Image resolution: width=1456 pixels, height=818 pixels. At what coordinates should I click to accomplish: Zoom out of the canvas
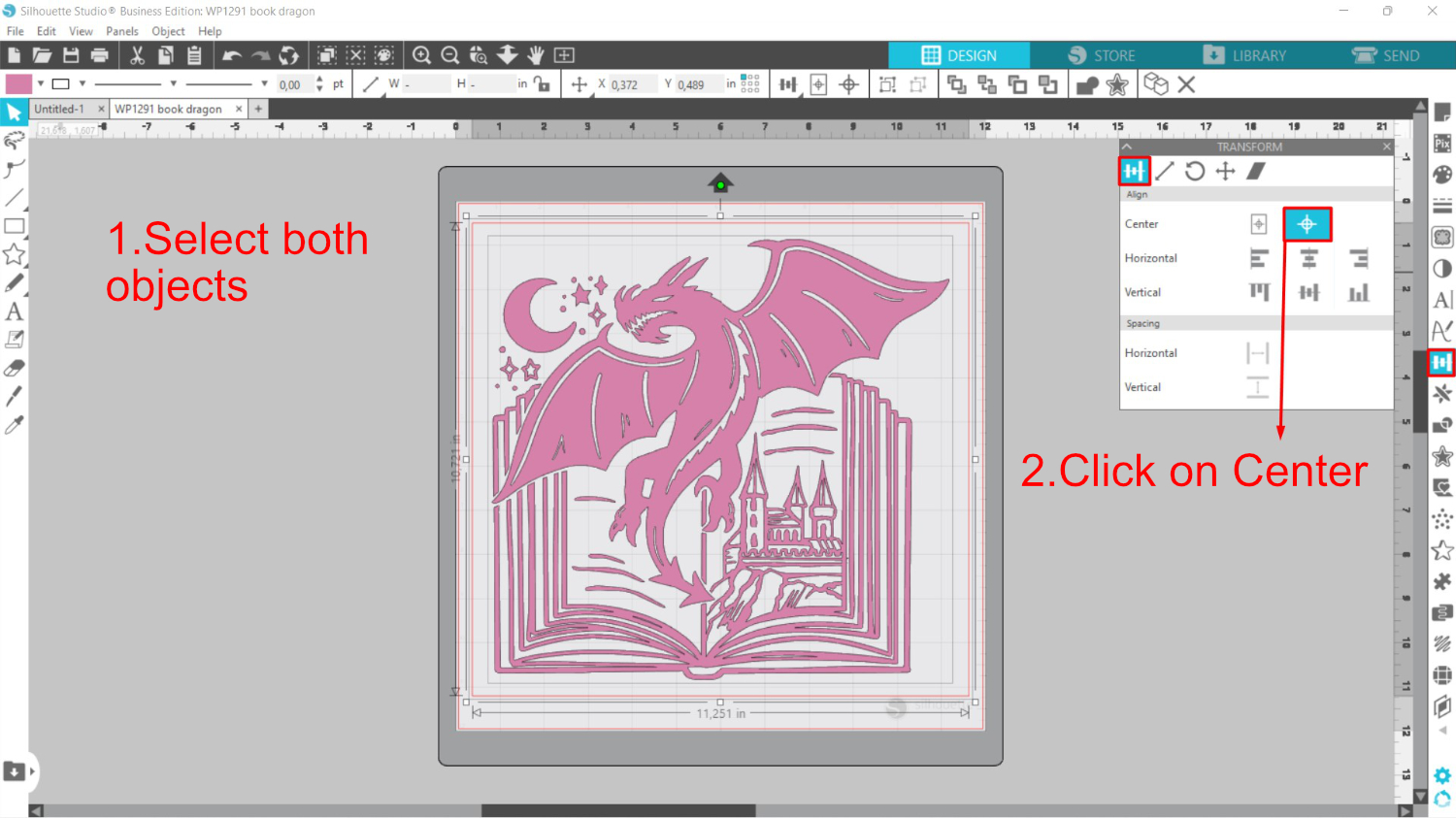[x=450, y=55]
